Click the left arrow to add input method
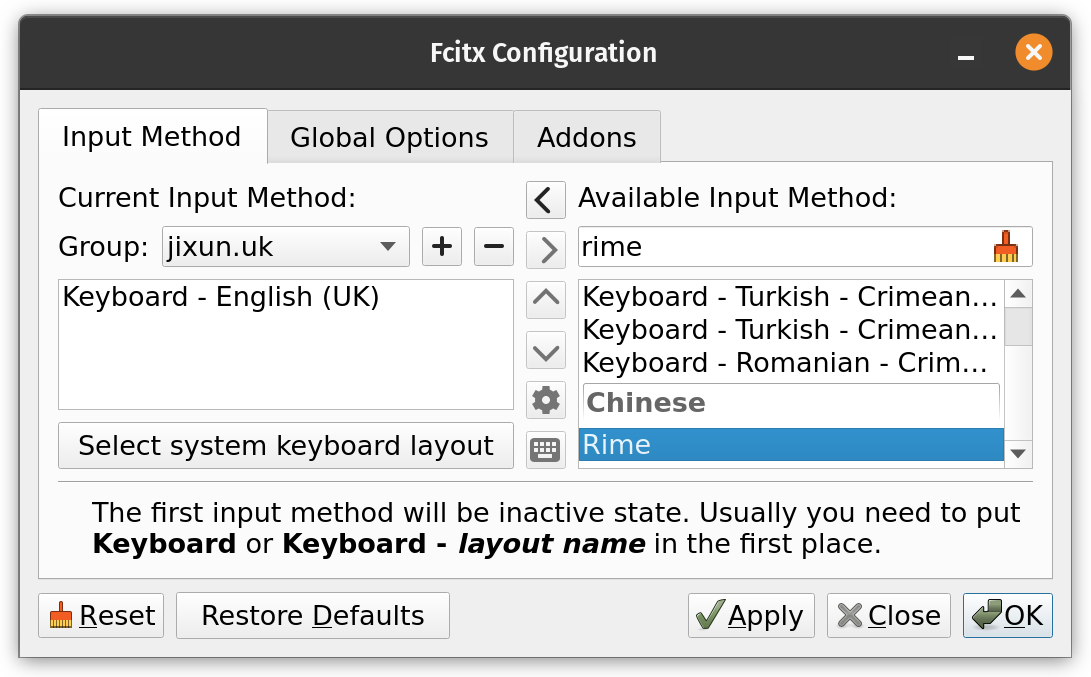Image resolution: width=1091 pixels, height=677 pixels. pos(545,200)
